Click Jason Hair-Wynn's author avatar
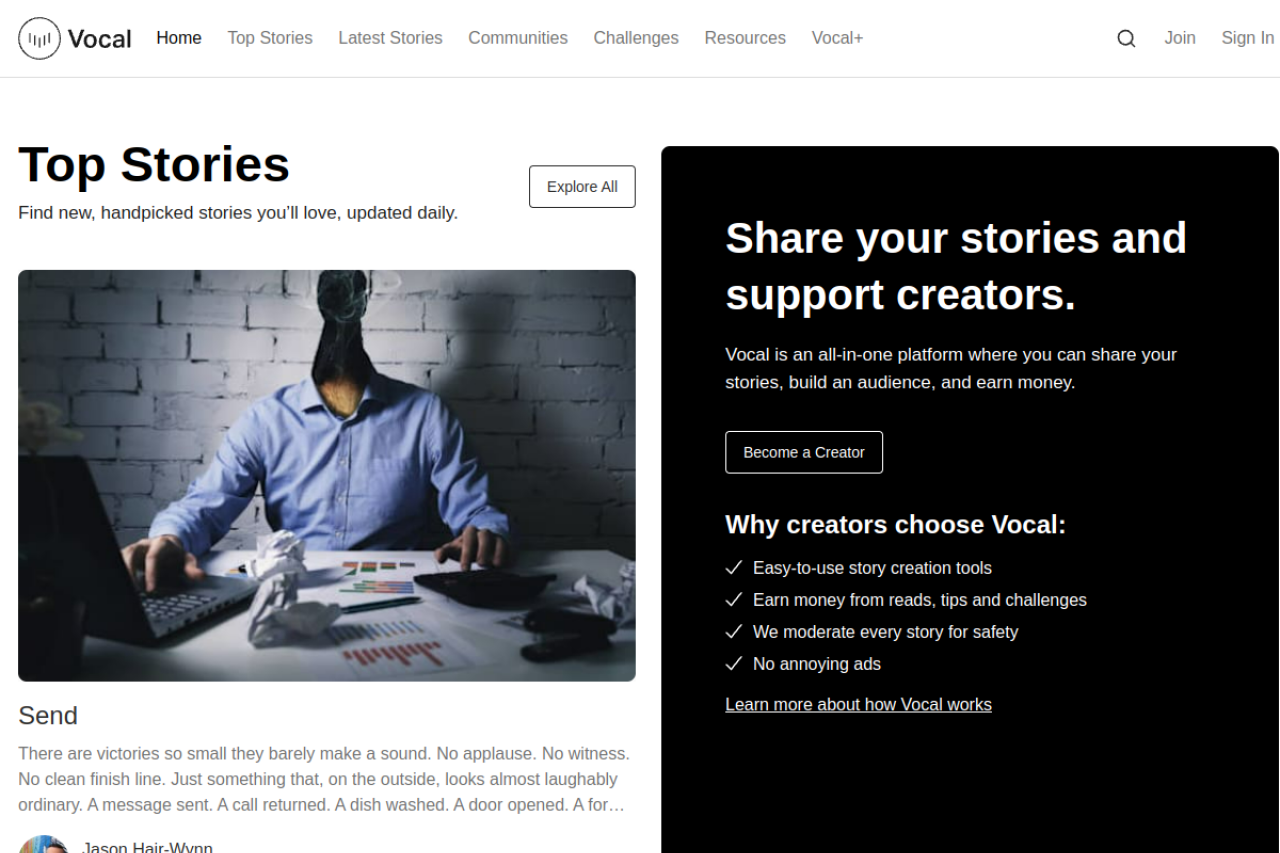1280x853 pixels. click(x=43, y=844)
